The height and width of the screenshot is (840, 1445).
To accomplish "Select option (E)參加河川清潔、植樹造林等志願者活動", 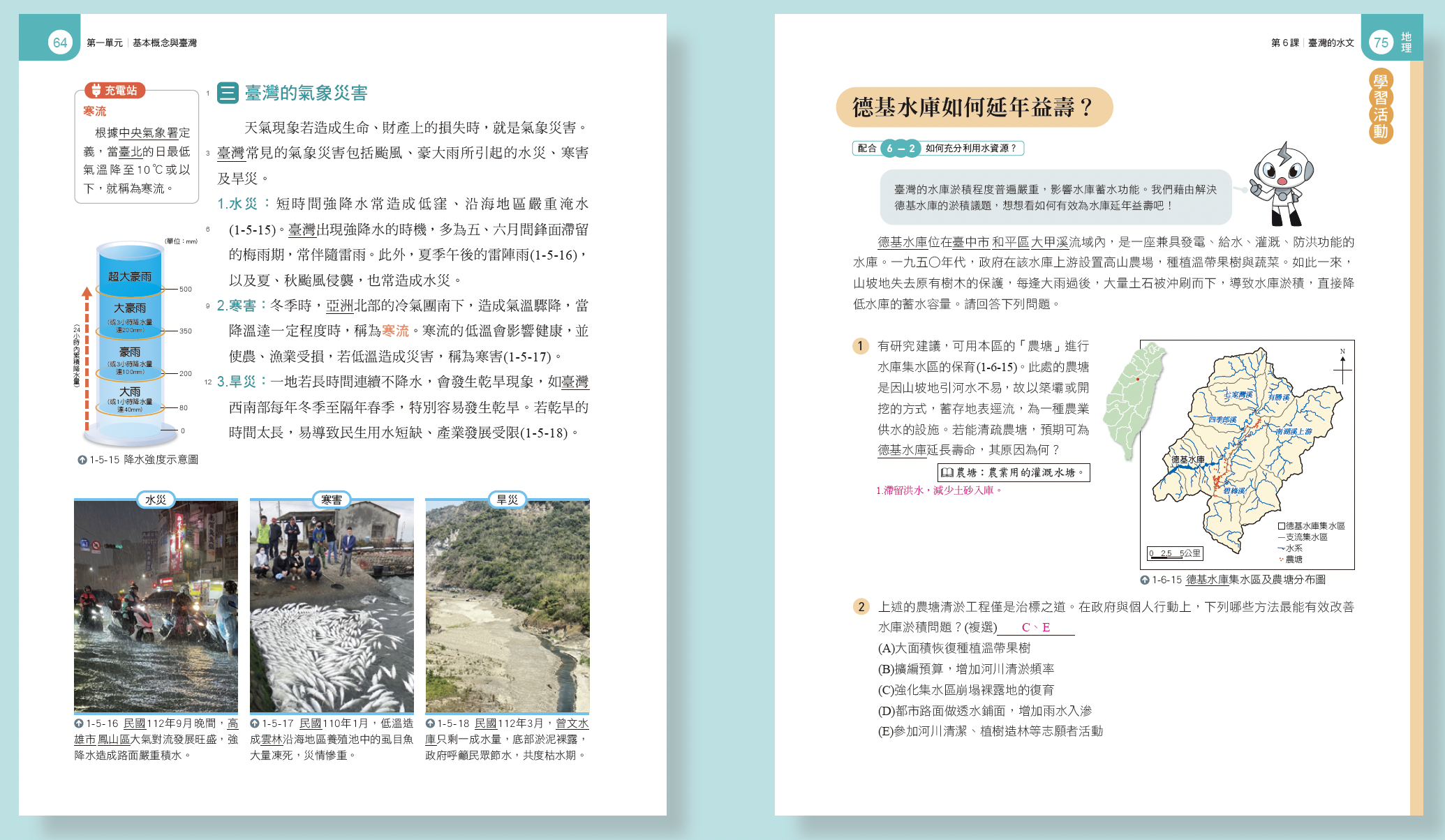I will pyautogui.click(x=991, y=731).
